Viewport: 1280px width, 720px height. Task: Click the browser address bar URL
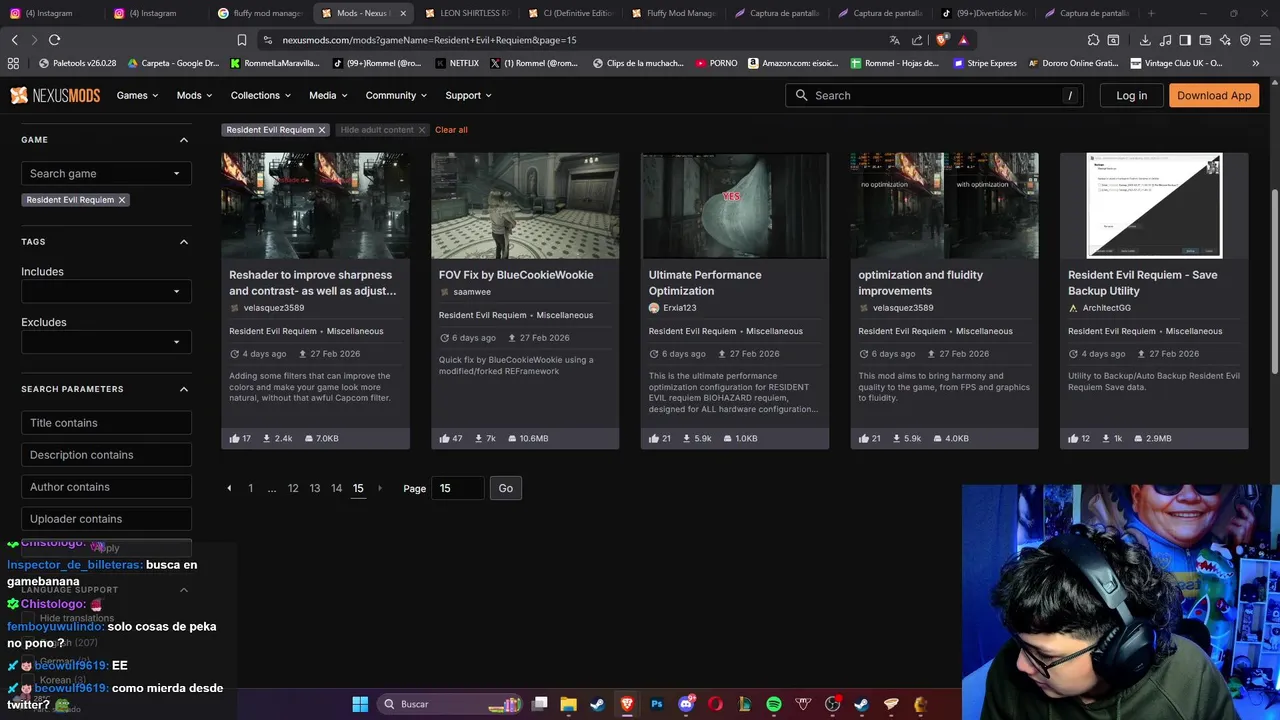pyautogui.click(x=430, y=40)
